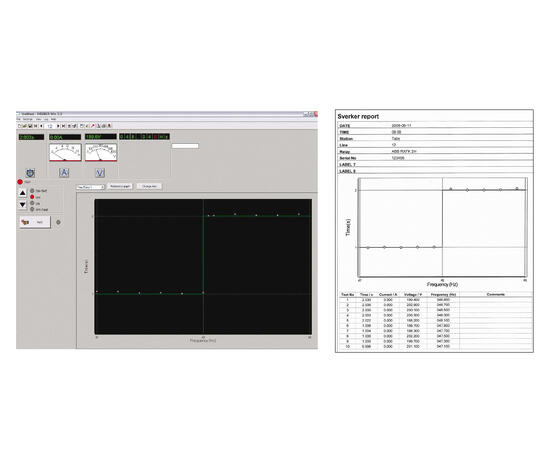Click the Serial No row in the report
Viewport: 550px width, 450px height.
[435, 158]
